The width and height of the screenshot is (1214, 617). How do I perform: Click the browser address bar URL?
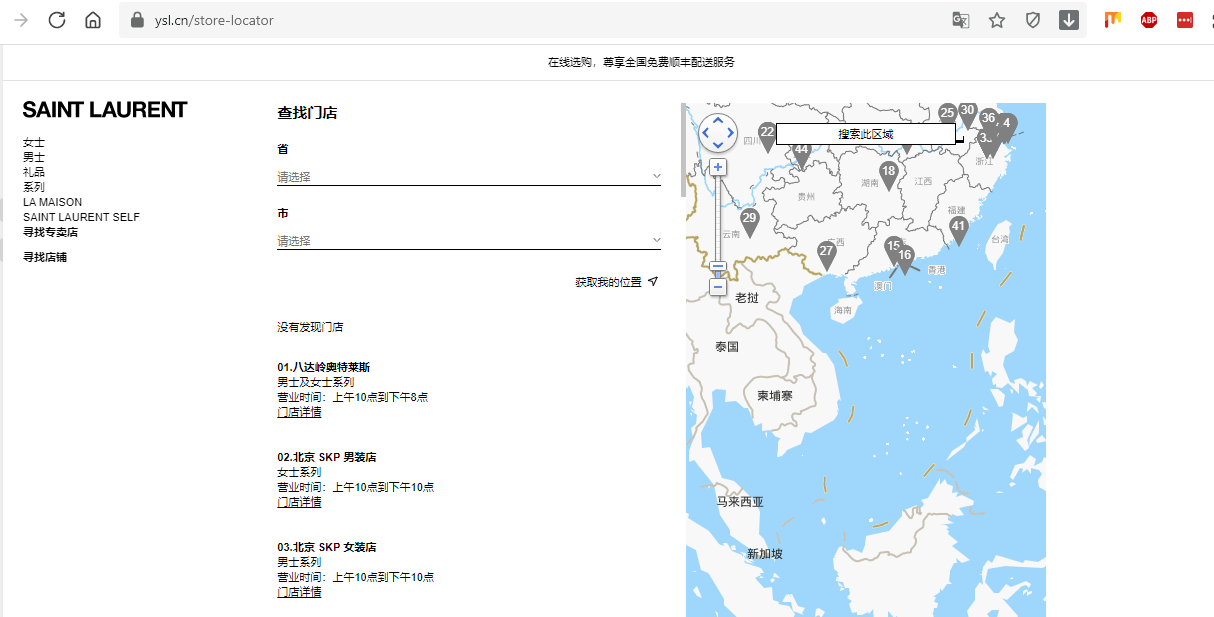pyautogui.click(x=214, y=20)
